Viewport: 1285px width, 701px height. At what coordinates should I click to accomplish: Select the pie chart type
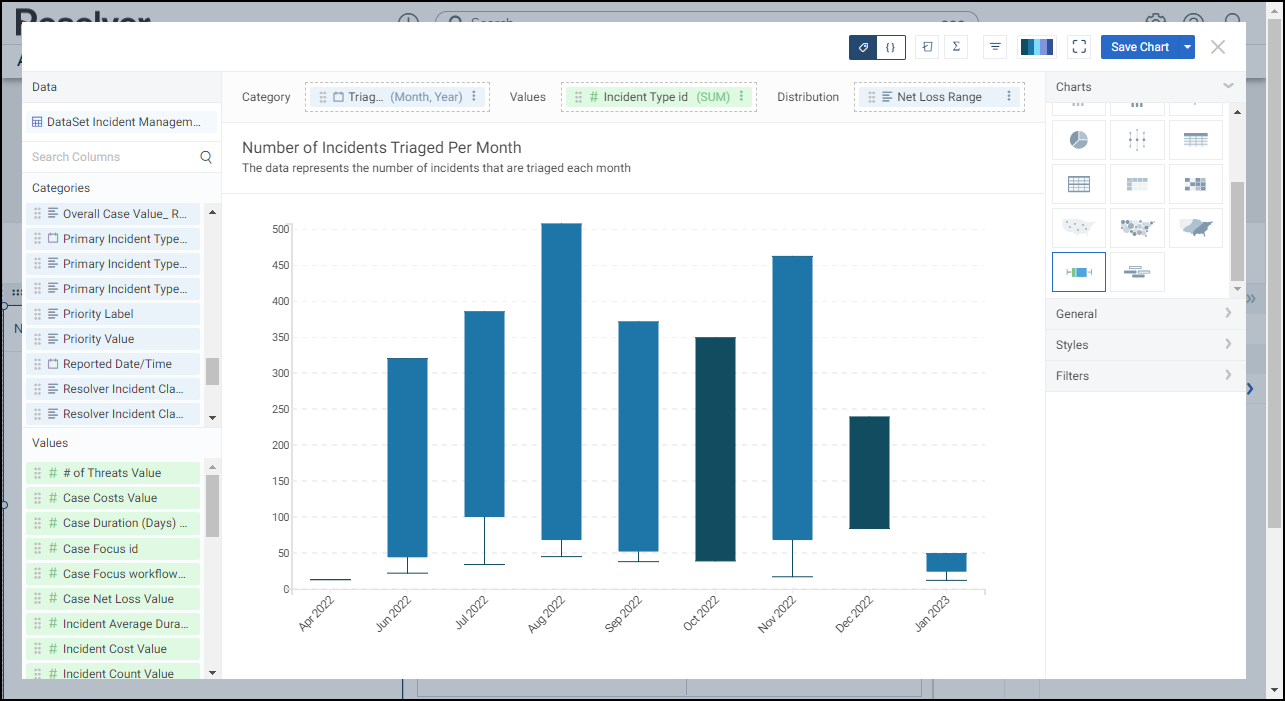pyautogui.click(x=1079, y=141)
